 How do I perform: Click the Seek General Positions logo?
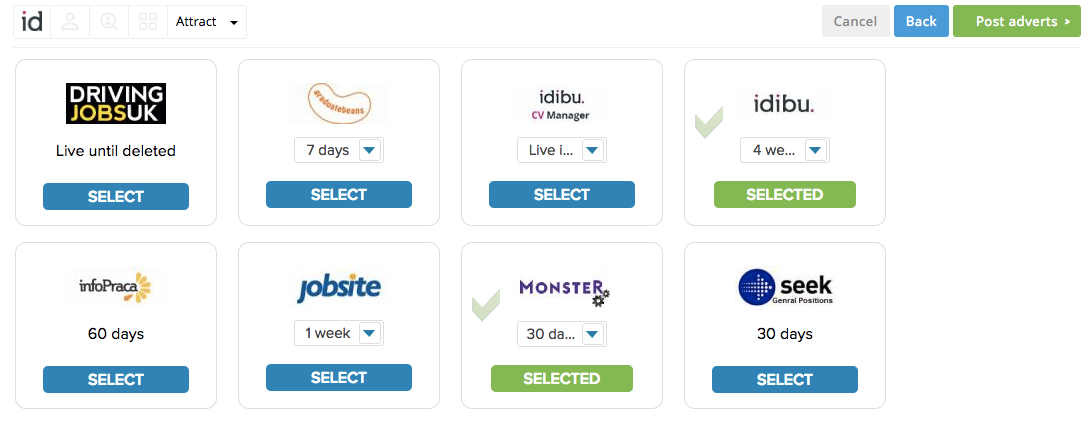pos(785,287)
